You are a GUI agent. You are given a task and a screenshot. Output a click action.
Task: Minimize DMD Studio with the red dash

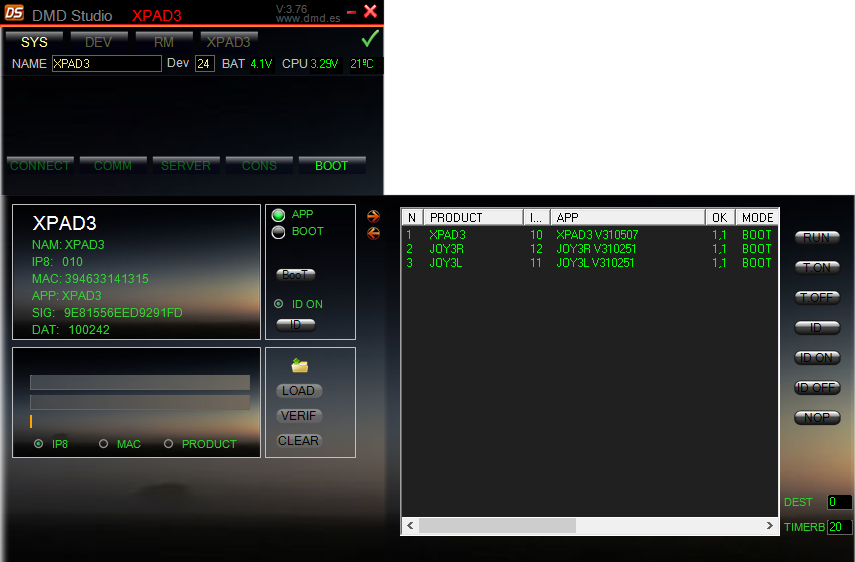[x=352, y=12]
